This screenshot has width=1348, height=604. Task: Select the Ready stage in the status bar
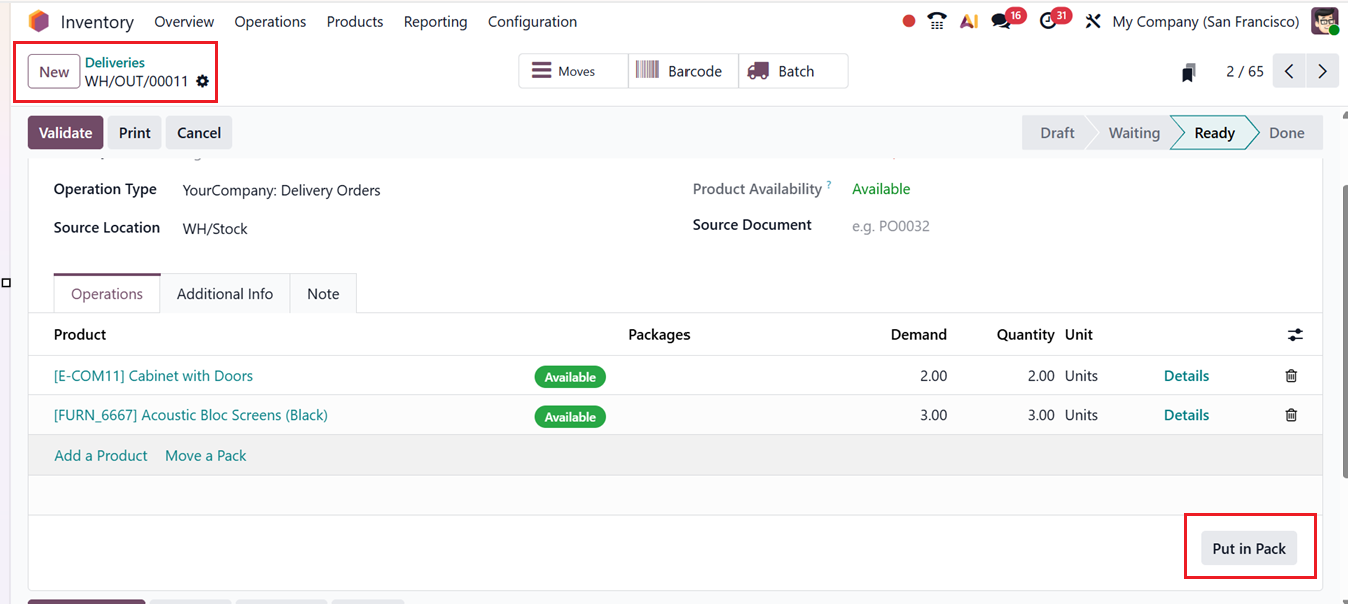tap(1212, 132)
